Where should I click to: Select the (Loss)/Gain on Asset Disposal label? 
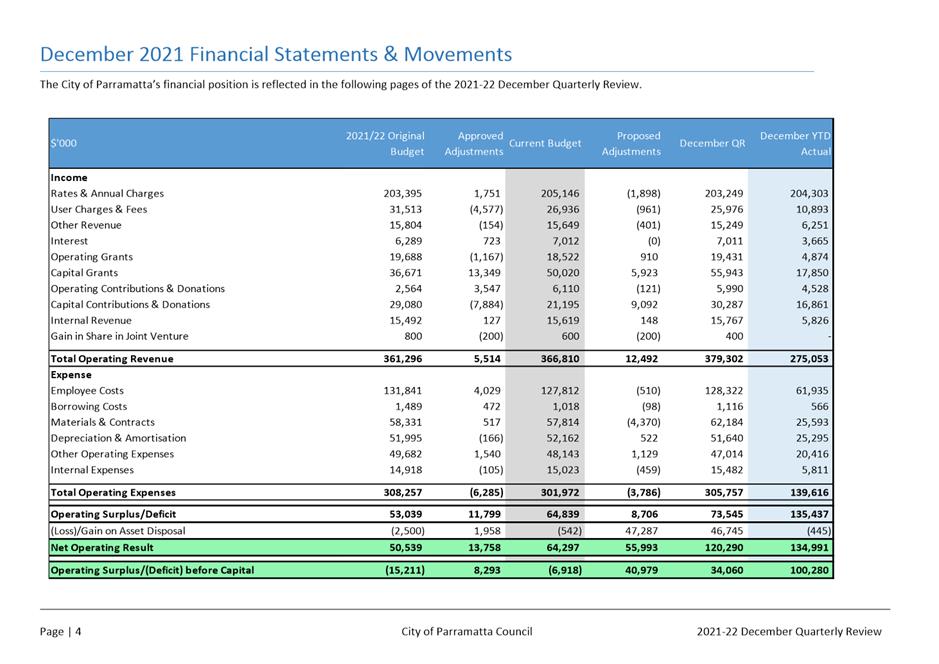pyautogui.click(x=118, y=531)
